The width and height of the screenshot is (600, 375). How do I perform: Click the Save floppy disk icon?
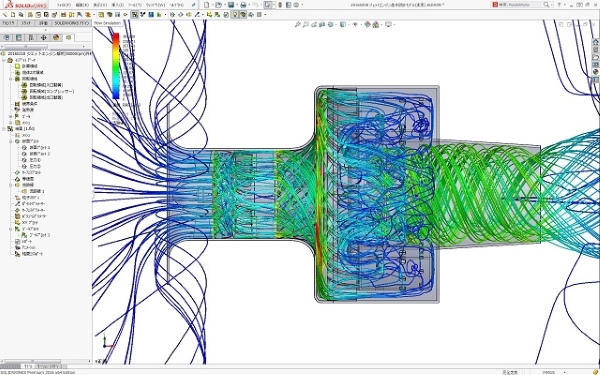(231, 5)
